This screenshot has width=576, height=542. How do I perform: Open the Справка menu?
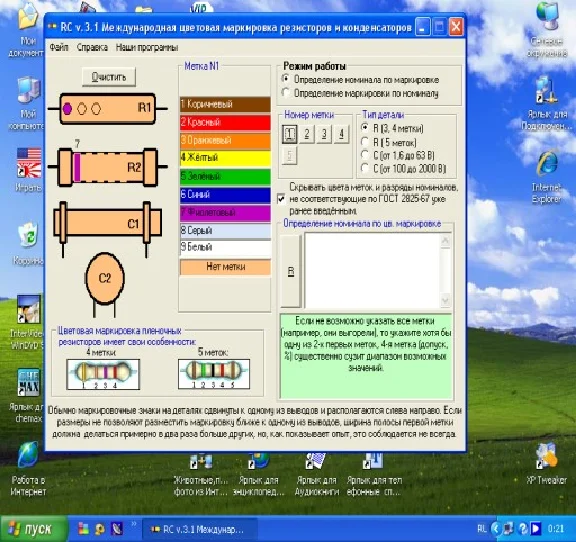click(92, 47)
